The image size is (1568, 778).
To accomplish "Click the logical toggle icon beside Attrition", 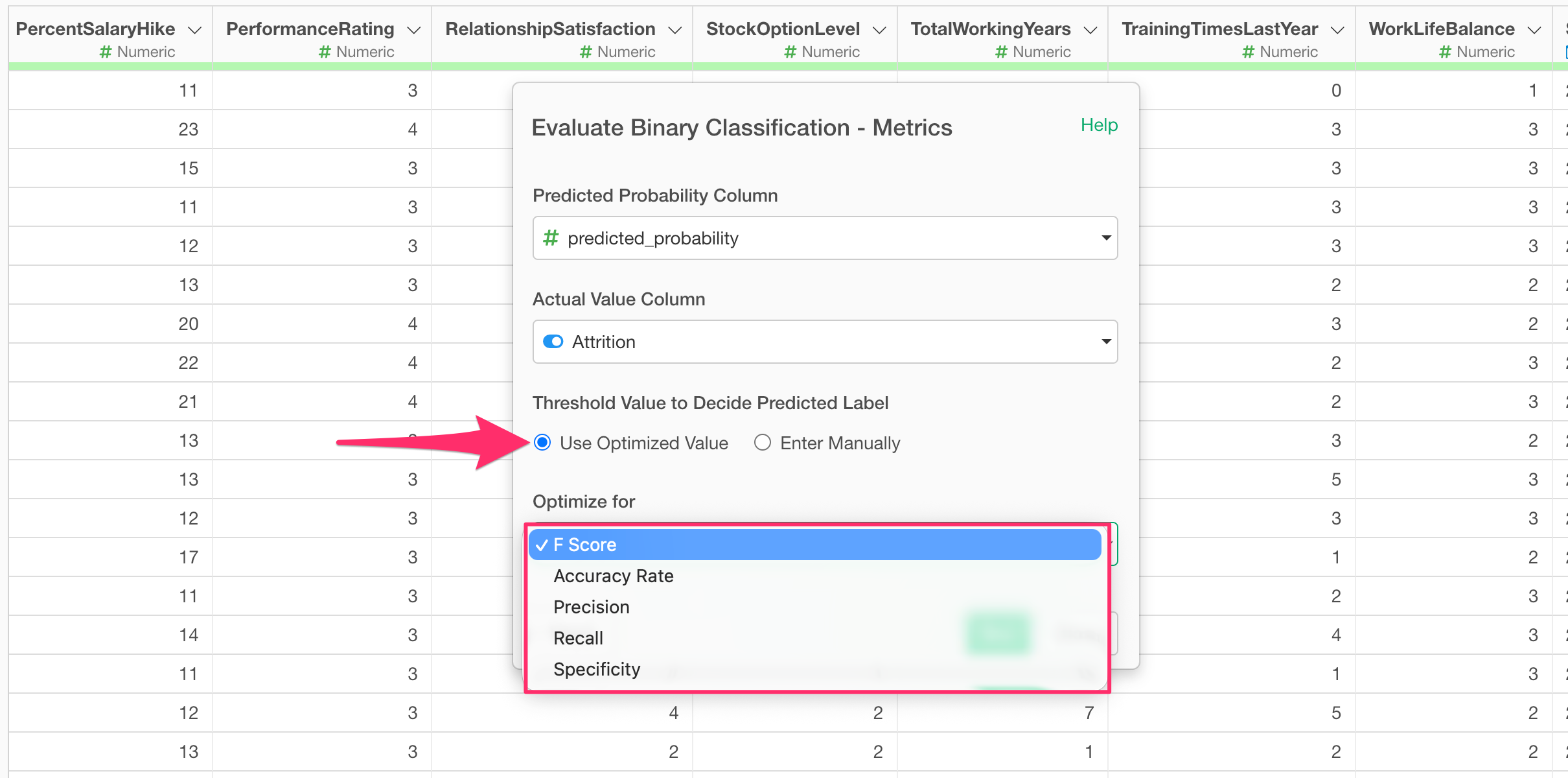I will [x=553, y=342].
